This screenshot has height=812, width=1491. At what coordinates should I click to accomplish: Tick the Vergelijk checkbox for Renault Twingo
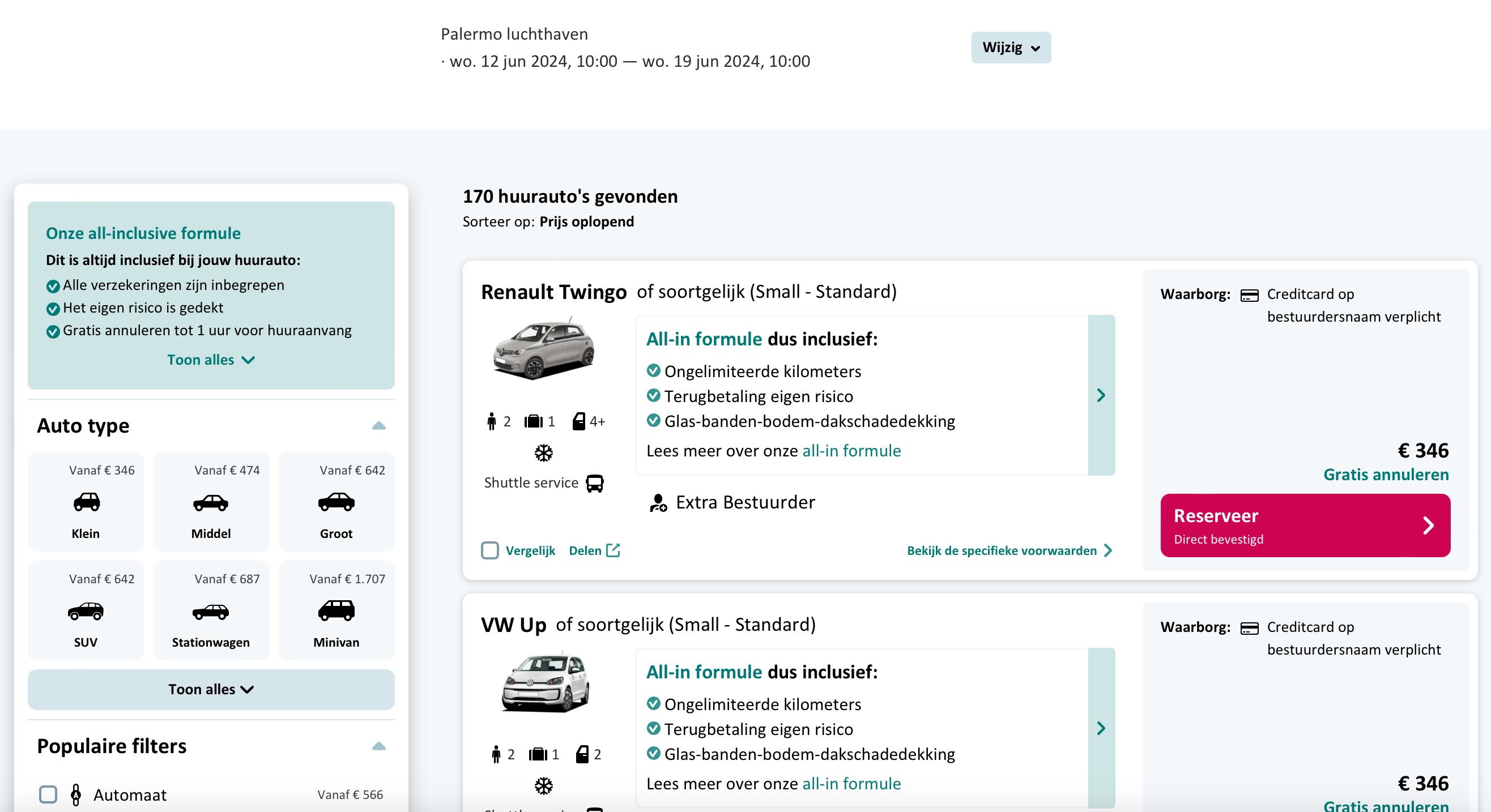[x=489, y=550]
